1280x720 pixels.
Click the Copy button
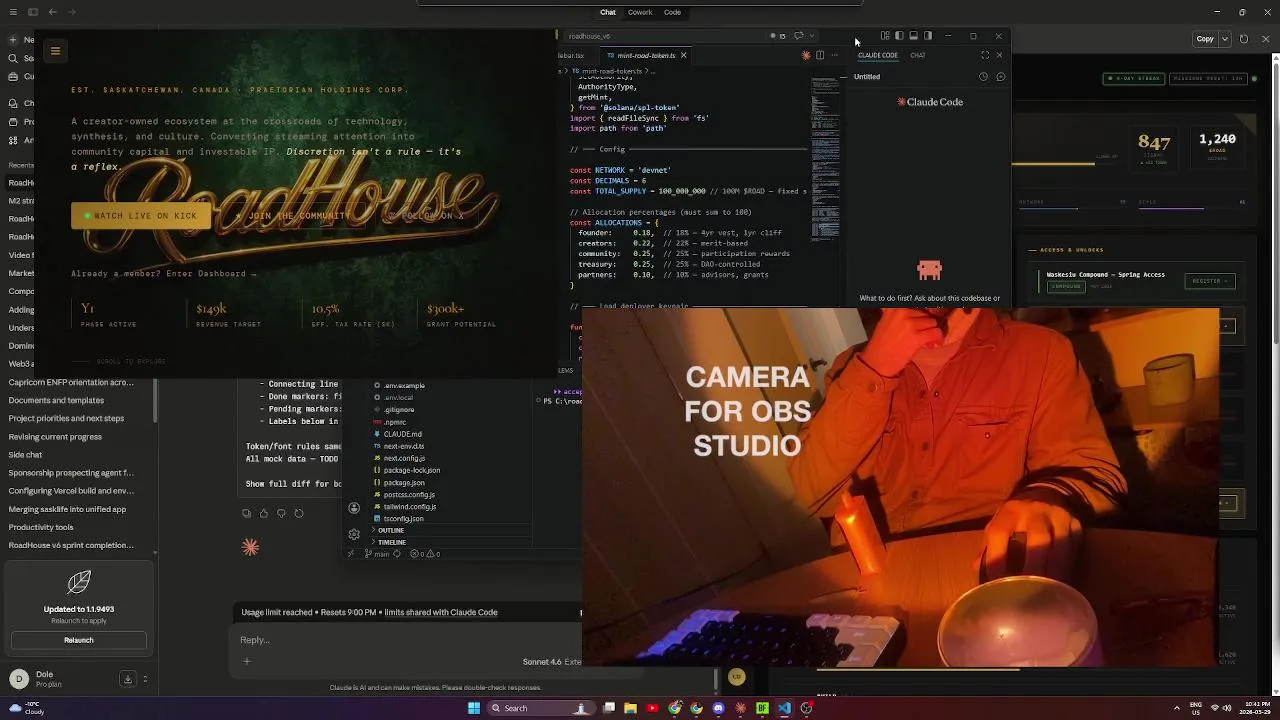click(x=1205, y=39)
